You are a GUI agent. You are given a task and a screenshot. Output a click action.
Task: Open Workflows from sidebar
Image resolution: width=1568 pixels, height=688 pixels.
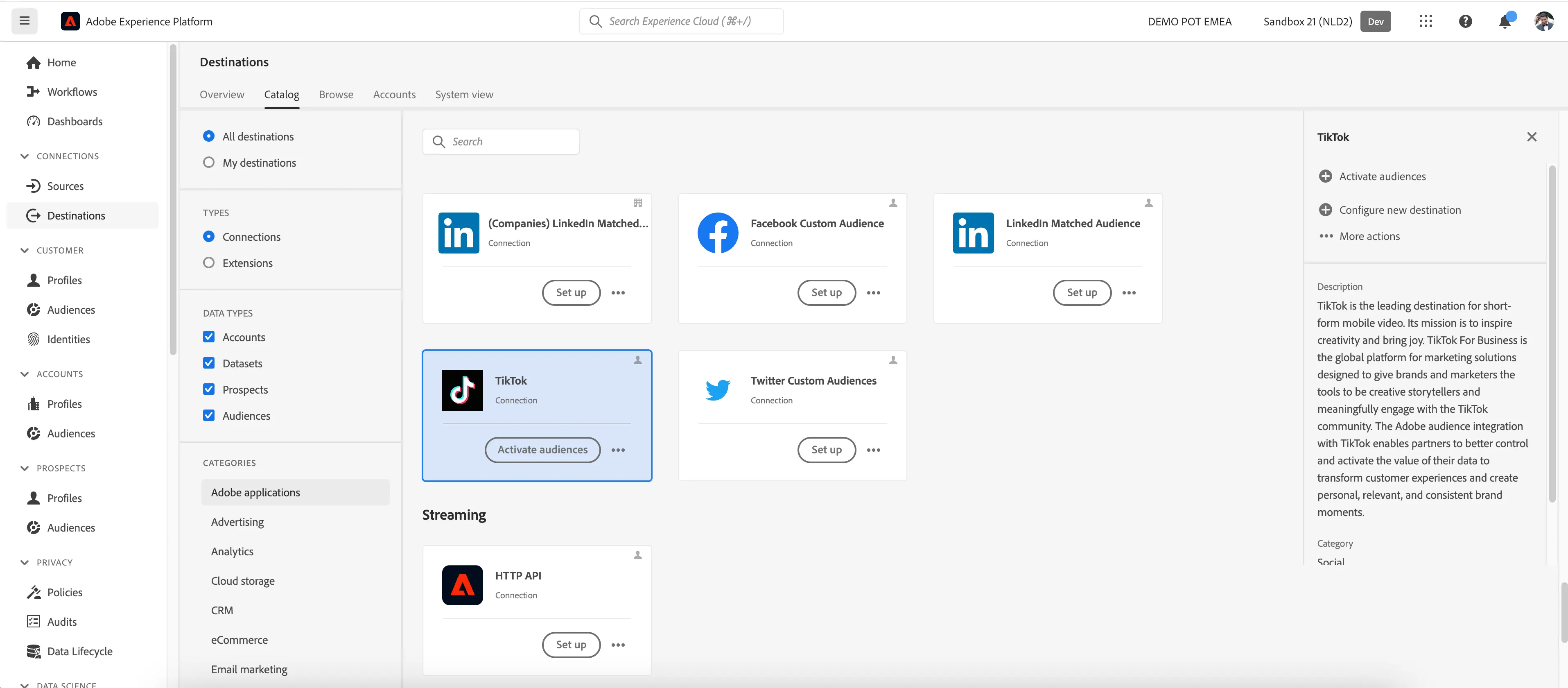coord(72,91)
